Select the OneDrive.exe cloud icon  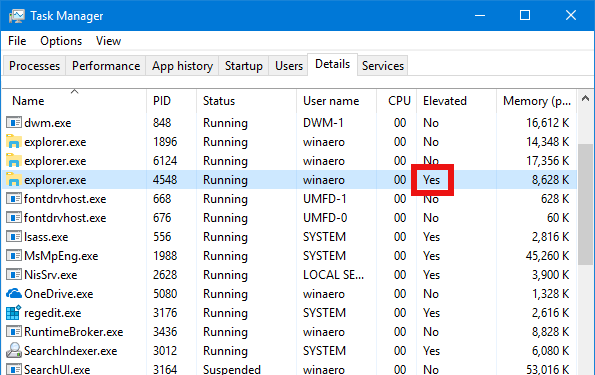coord(14,293)
